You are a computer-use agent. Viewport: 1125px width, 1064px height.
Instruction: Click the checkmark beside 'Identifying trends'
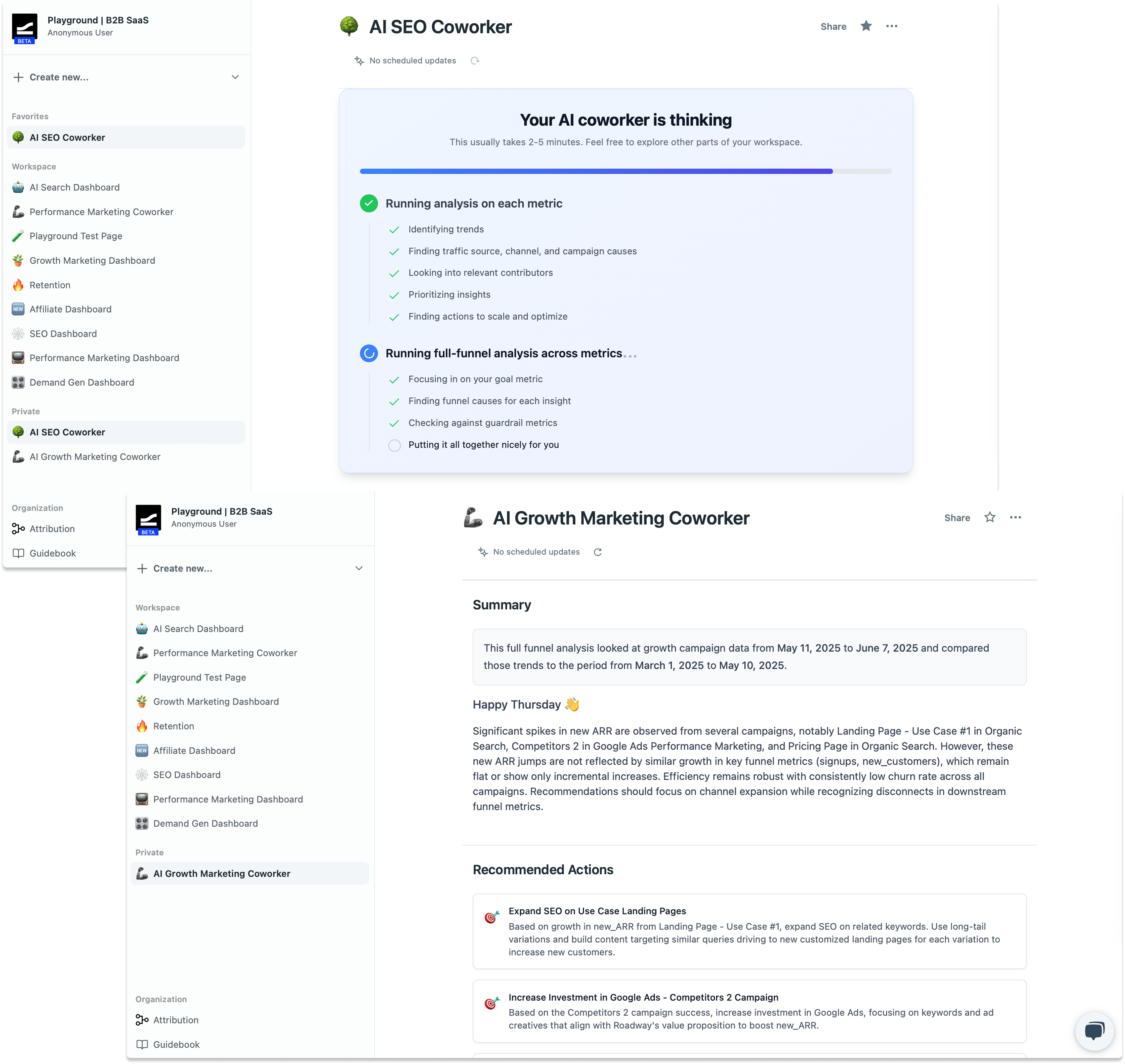pyautogui.click(x=394, y=230)
